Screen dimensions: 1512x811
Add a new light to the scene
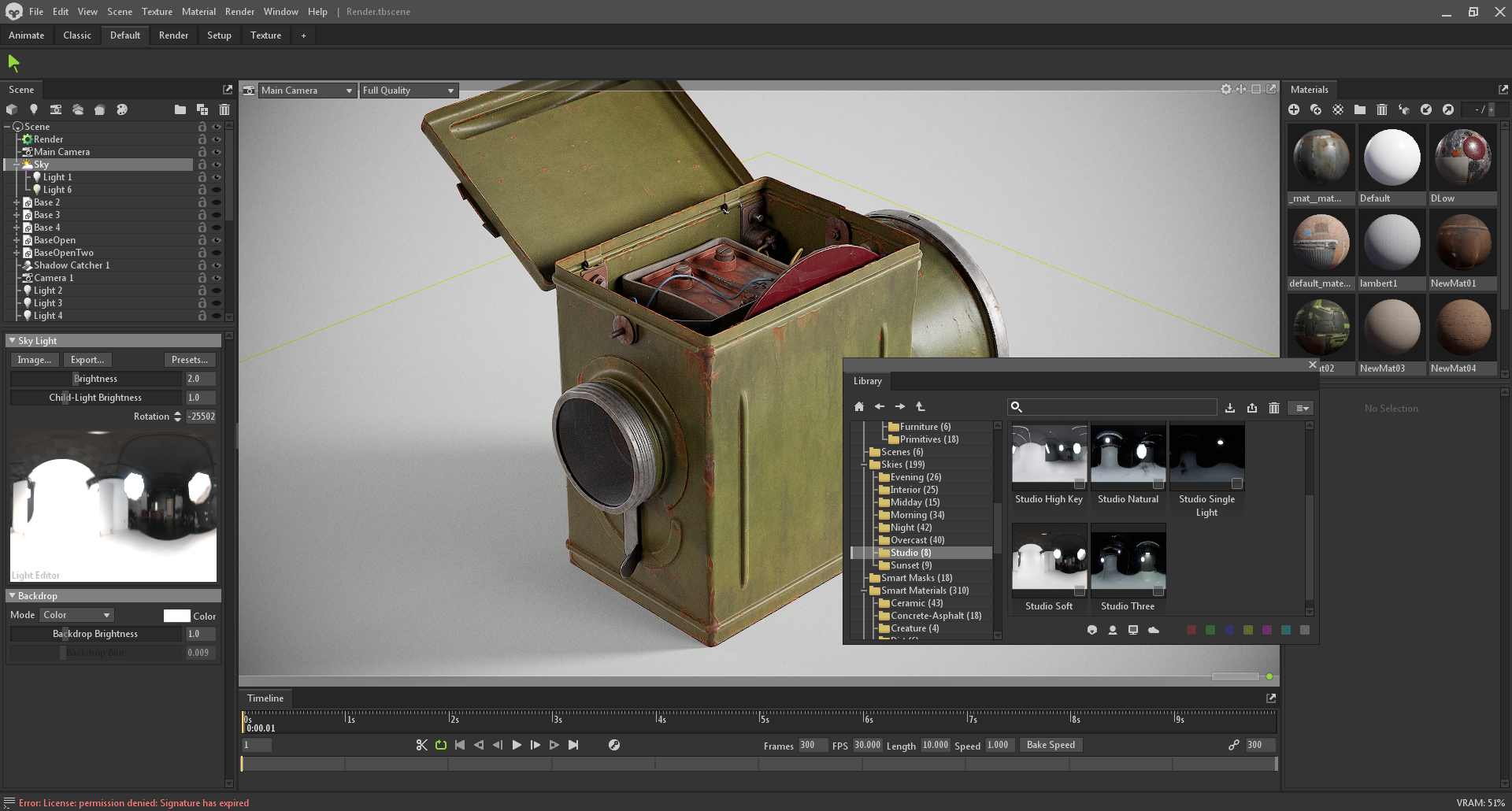click(34, 109)
